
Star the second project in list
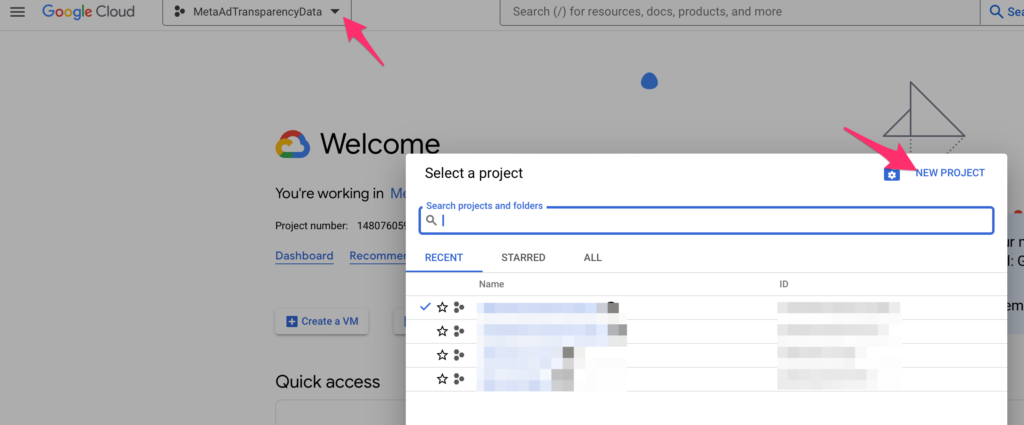(x=442, y=331)
